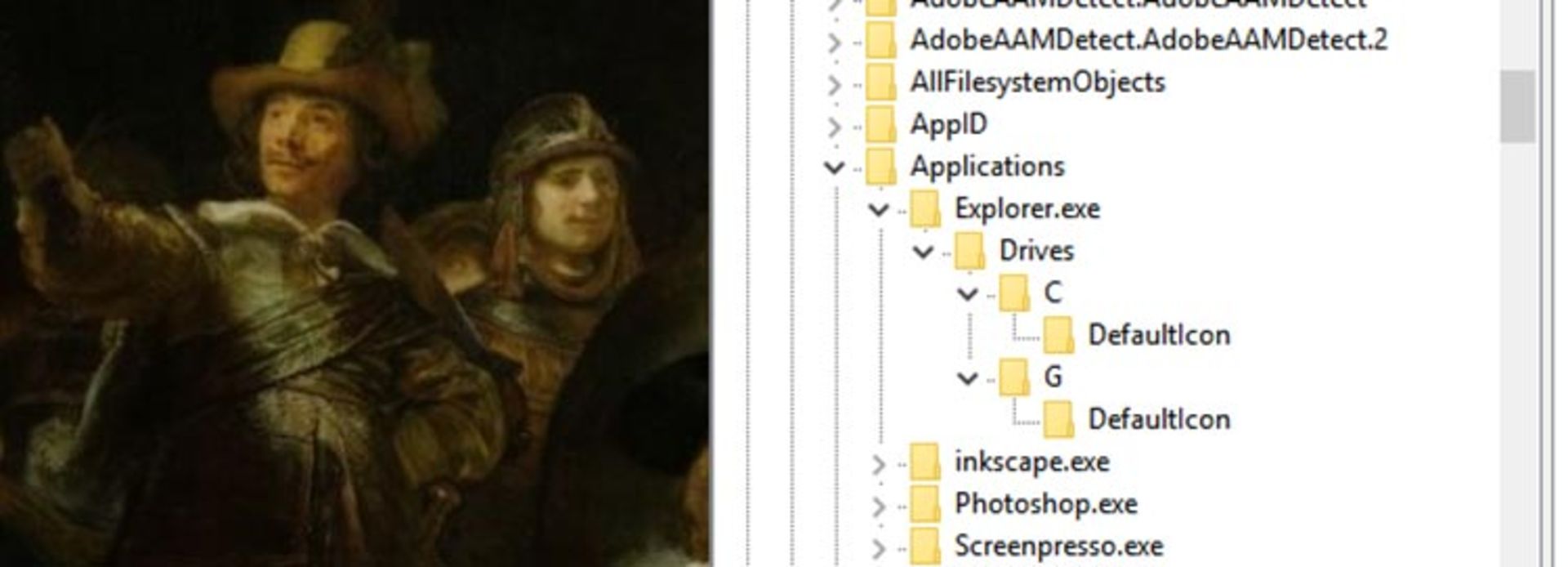Click the folder icon beside Applications
The height and width of the screenshot is (567, 1568).
click(x=881, y=167)
